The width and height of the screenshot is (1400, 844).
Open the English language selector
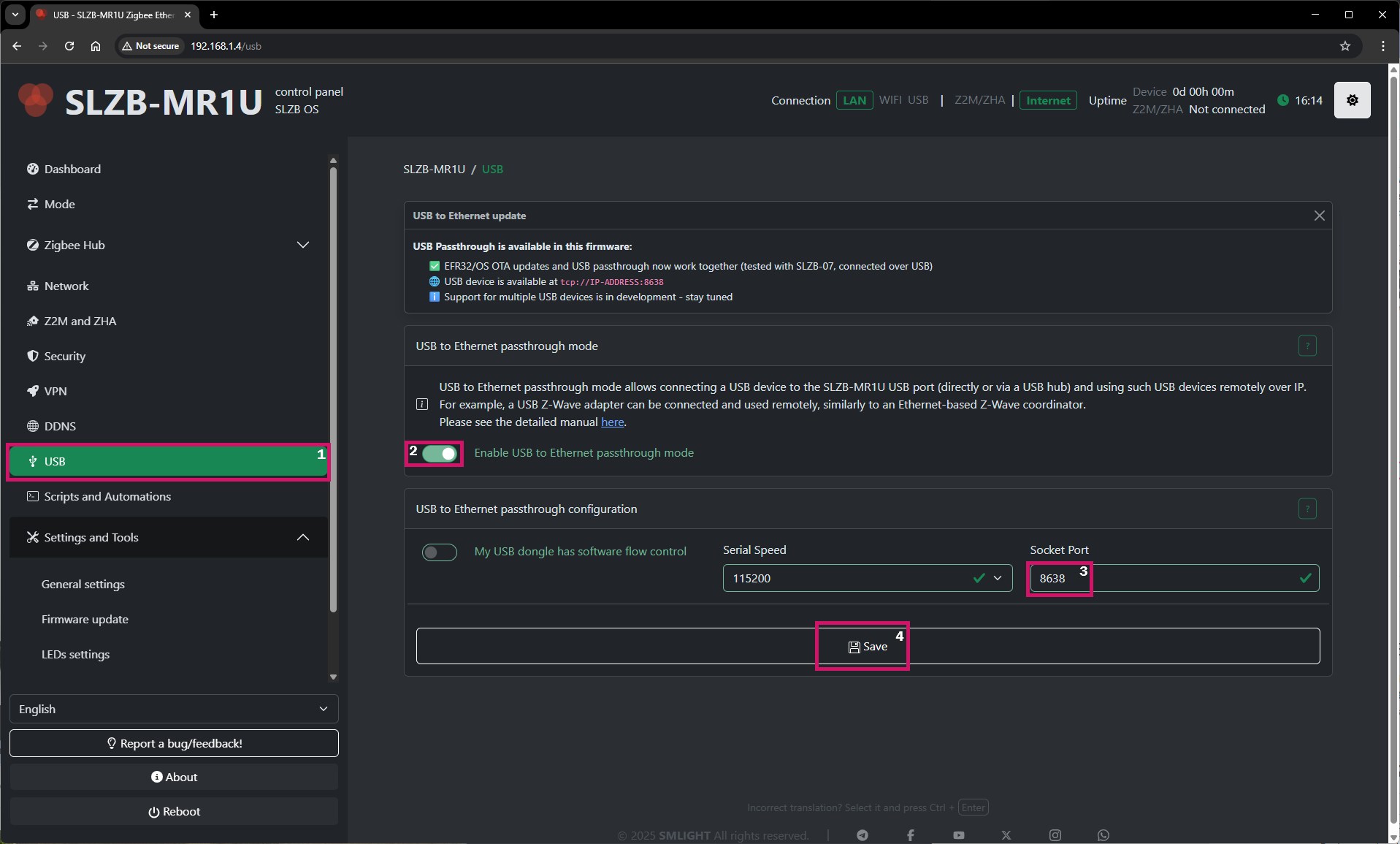173,709
